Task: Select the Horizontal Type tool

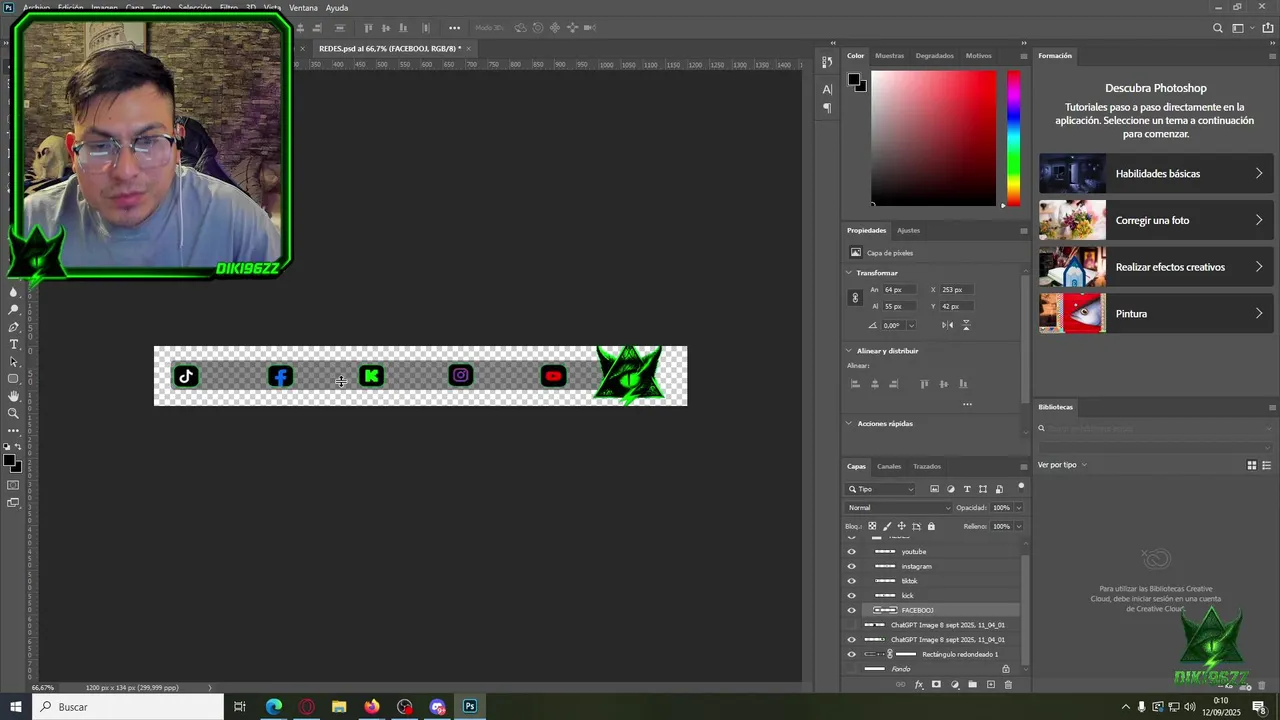Action: [13, 344]
